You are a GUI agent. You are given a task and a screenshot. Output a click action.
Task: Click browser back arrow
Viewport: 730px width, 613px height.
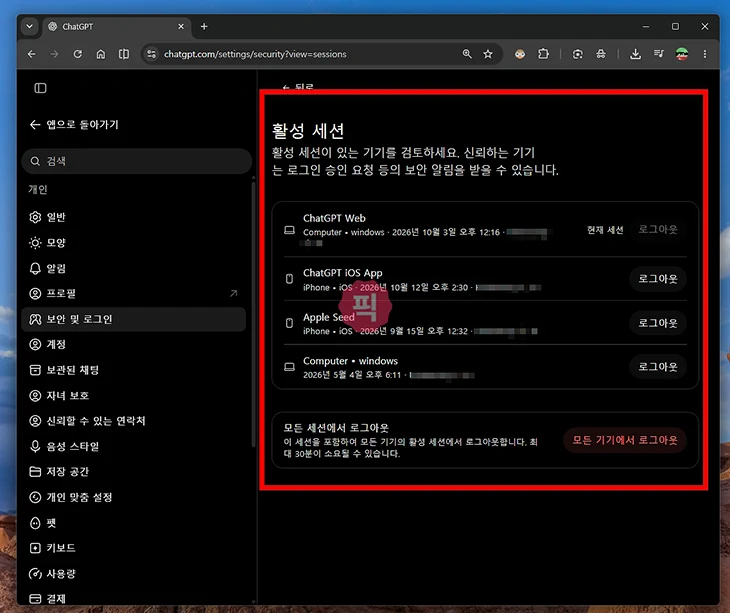pyautogui.click(x=32, y=54)
